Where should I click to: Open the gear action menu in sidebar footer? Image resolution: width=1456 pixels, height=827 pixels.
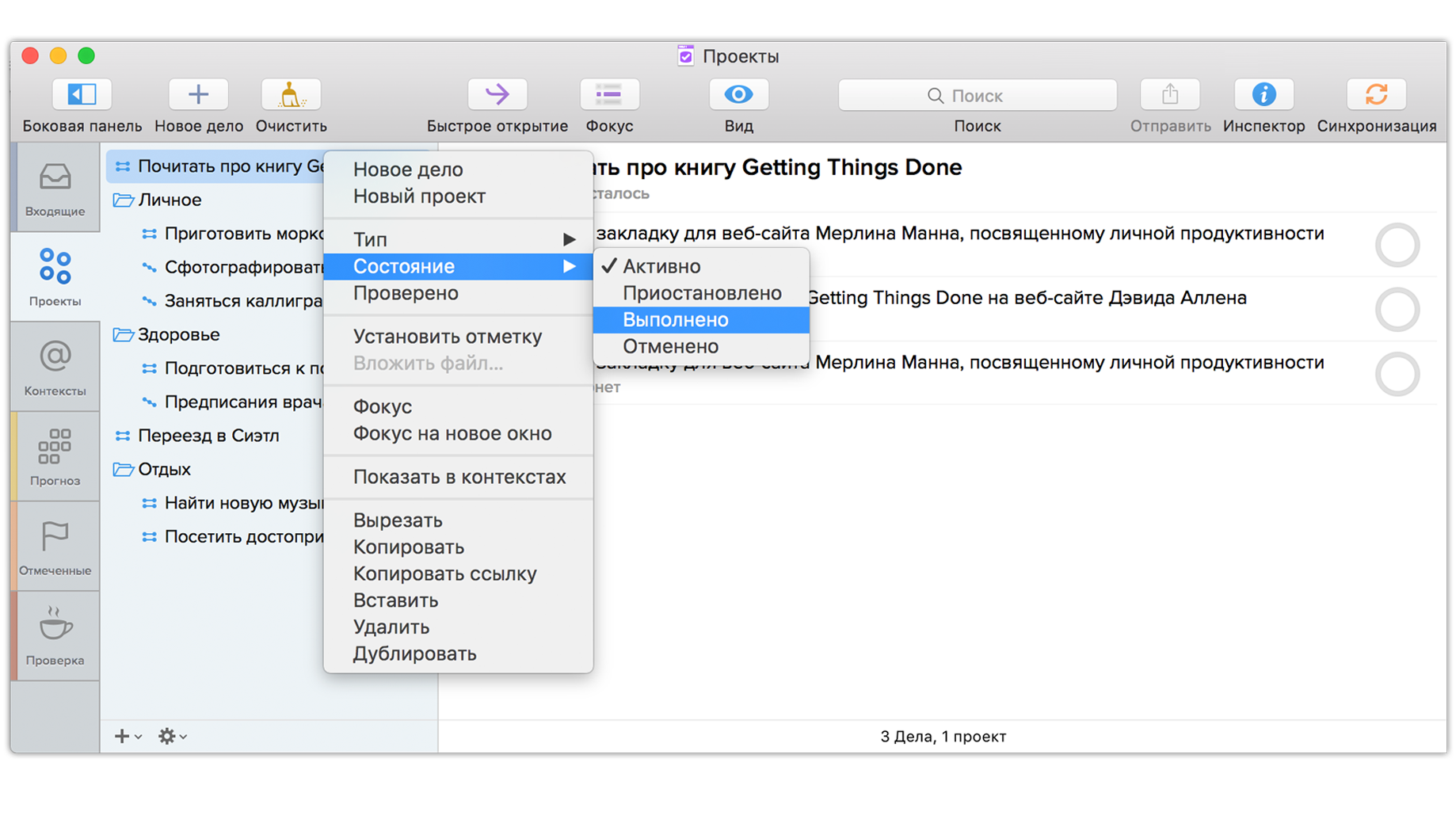click(172, 736)
